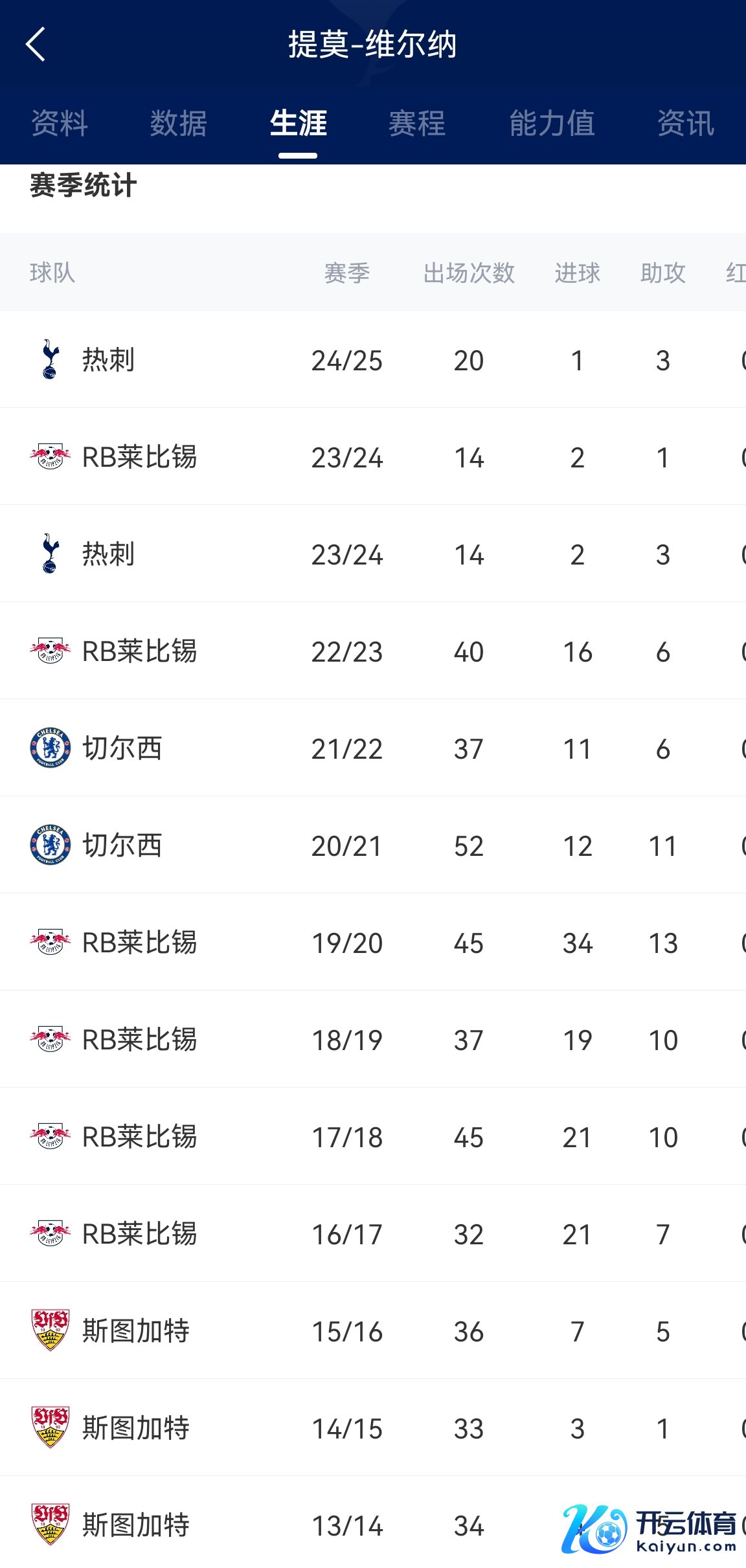746x1568 pixels.
Task: Open the 赛程 tab
Action: point(417,124)
